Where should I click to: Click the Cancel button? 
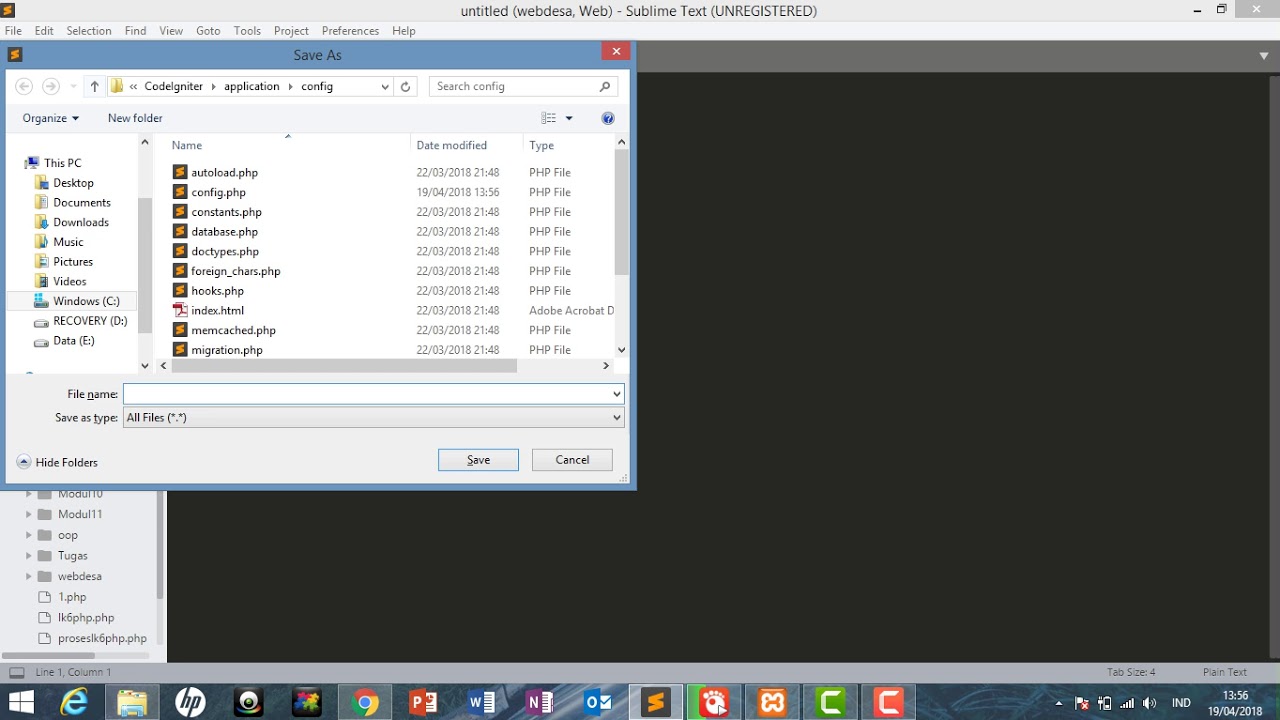coord(572,460)
